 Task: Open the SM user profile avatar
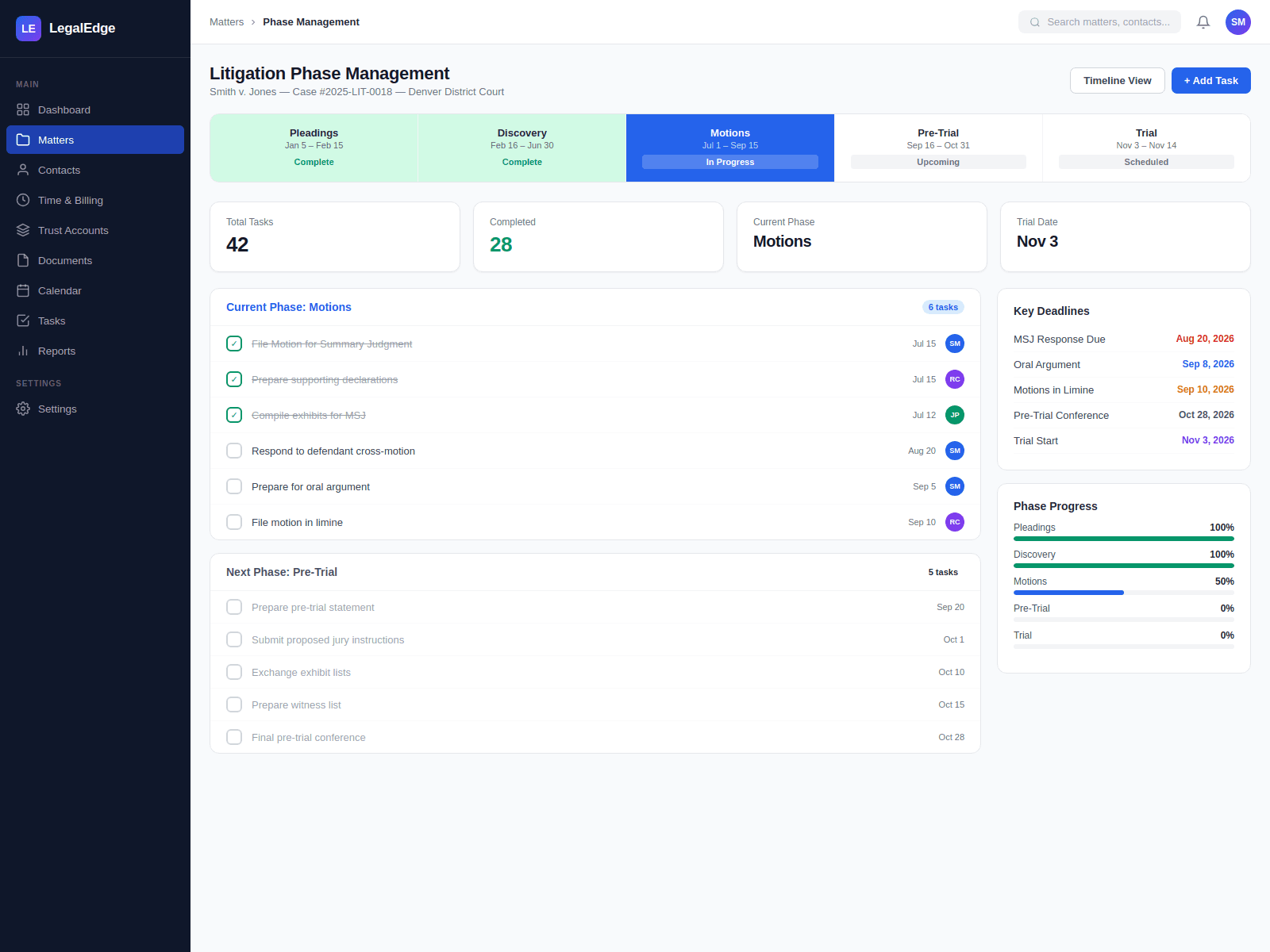(x=1238, y=22)
